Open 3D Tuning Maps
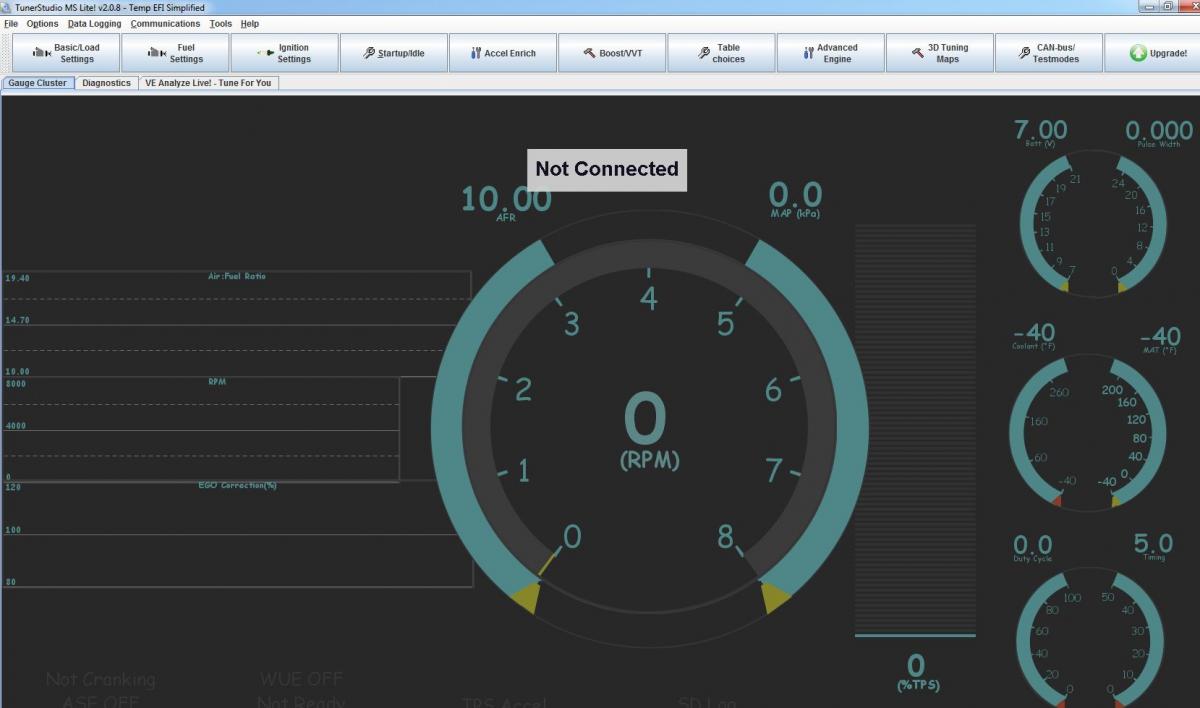1200x708 pixels. 939,53
